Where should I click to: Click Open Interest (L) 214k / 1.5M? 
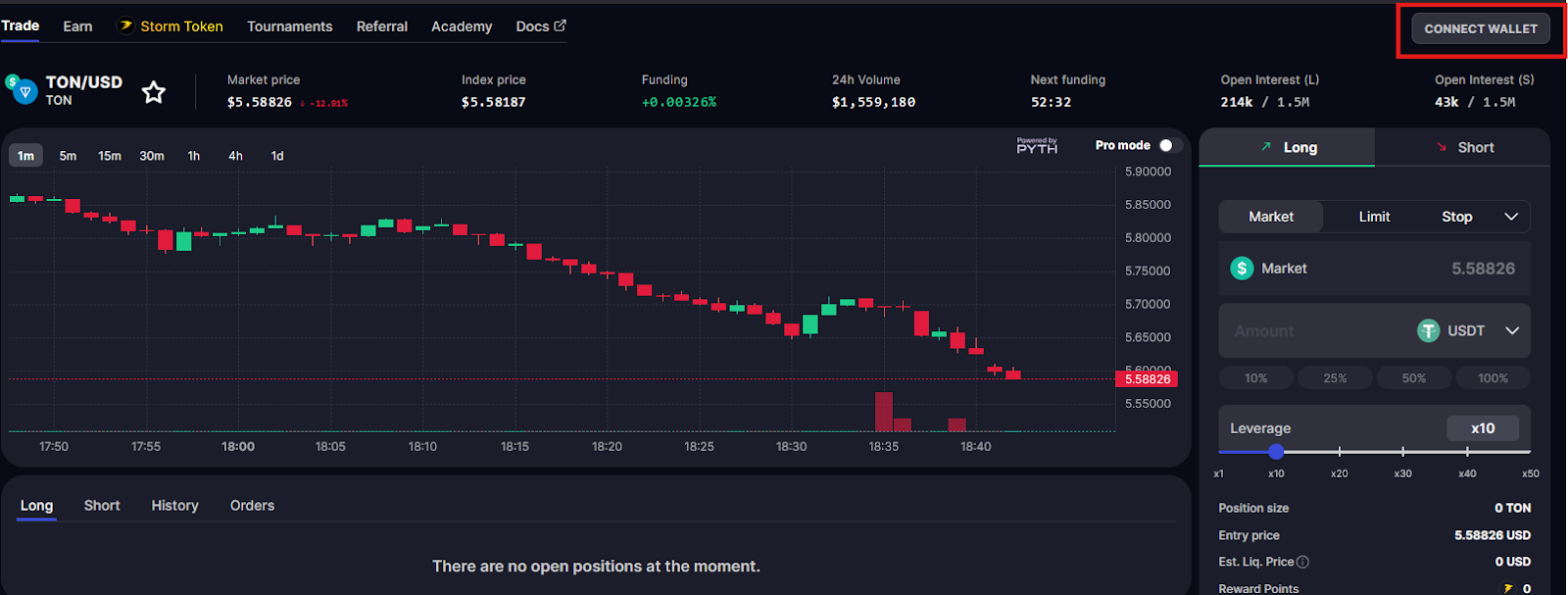click(1264, 102)
